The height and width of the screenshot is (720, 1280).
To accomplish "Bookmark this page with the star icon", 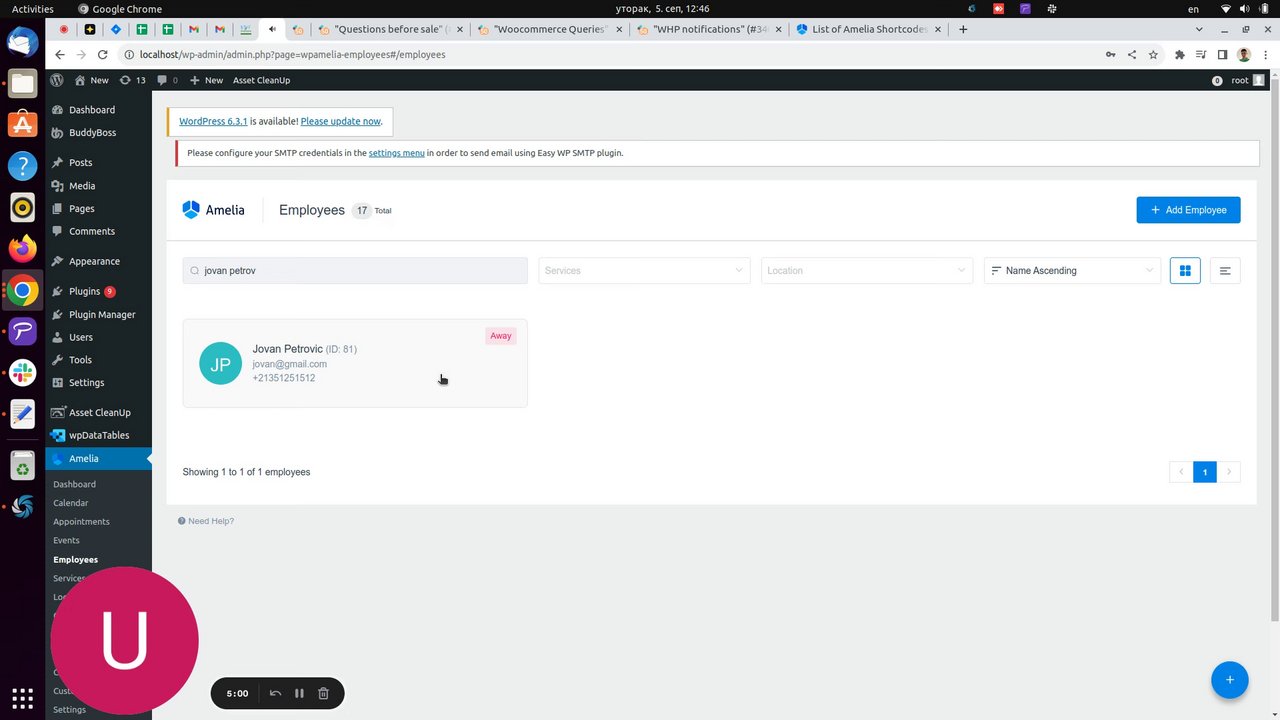I will click(1153, 54).
